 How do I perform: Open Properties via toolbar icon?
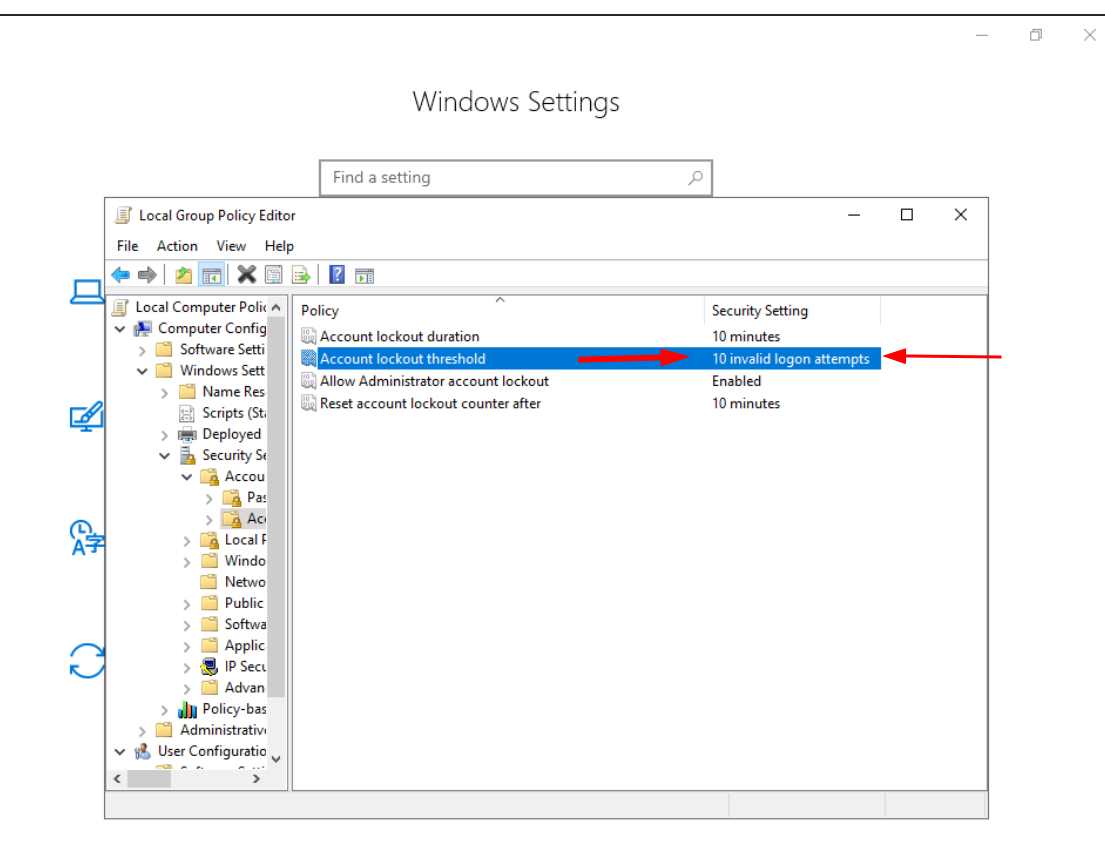(274, 275)
